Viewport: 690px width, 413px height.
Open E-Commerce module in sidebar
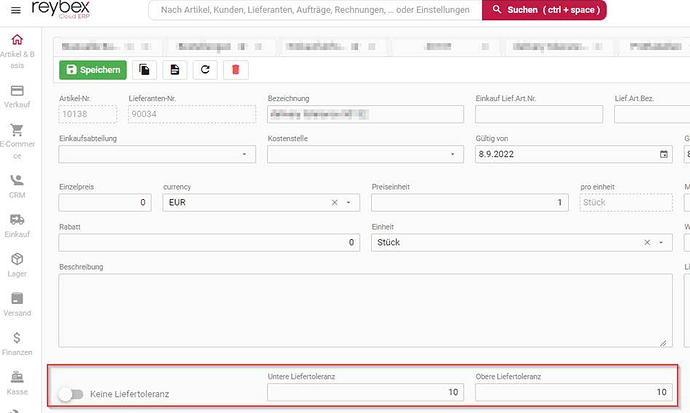[x=16, y=138]
